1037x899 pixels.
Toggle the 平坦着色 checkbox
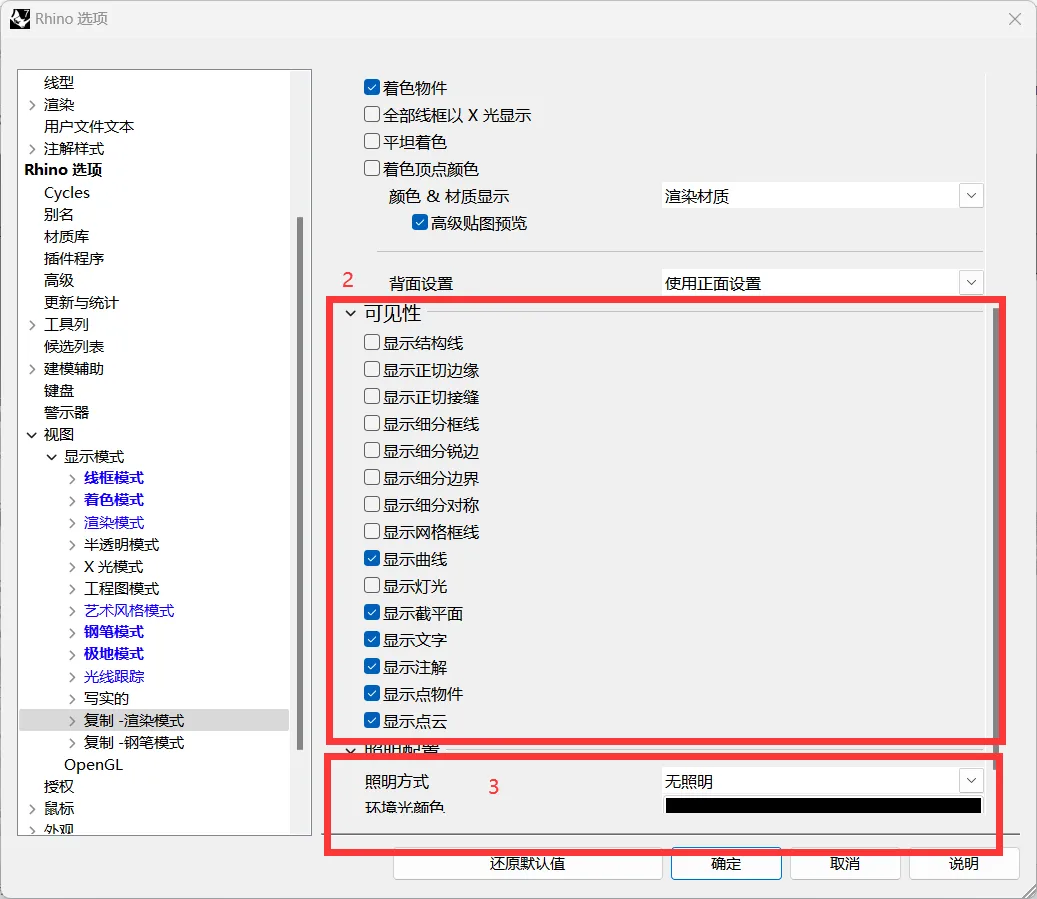(372, 142)
